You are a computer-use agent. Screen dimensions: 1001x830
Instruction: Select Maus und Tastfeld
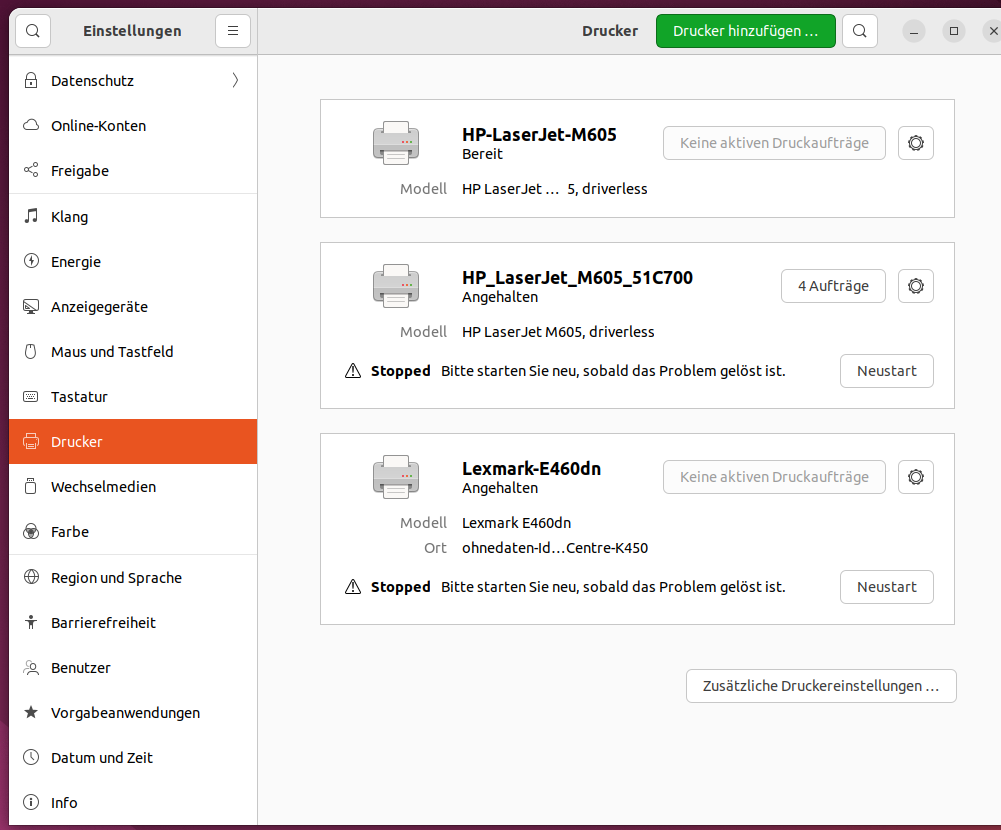click(133, 352)
